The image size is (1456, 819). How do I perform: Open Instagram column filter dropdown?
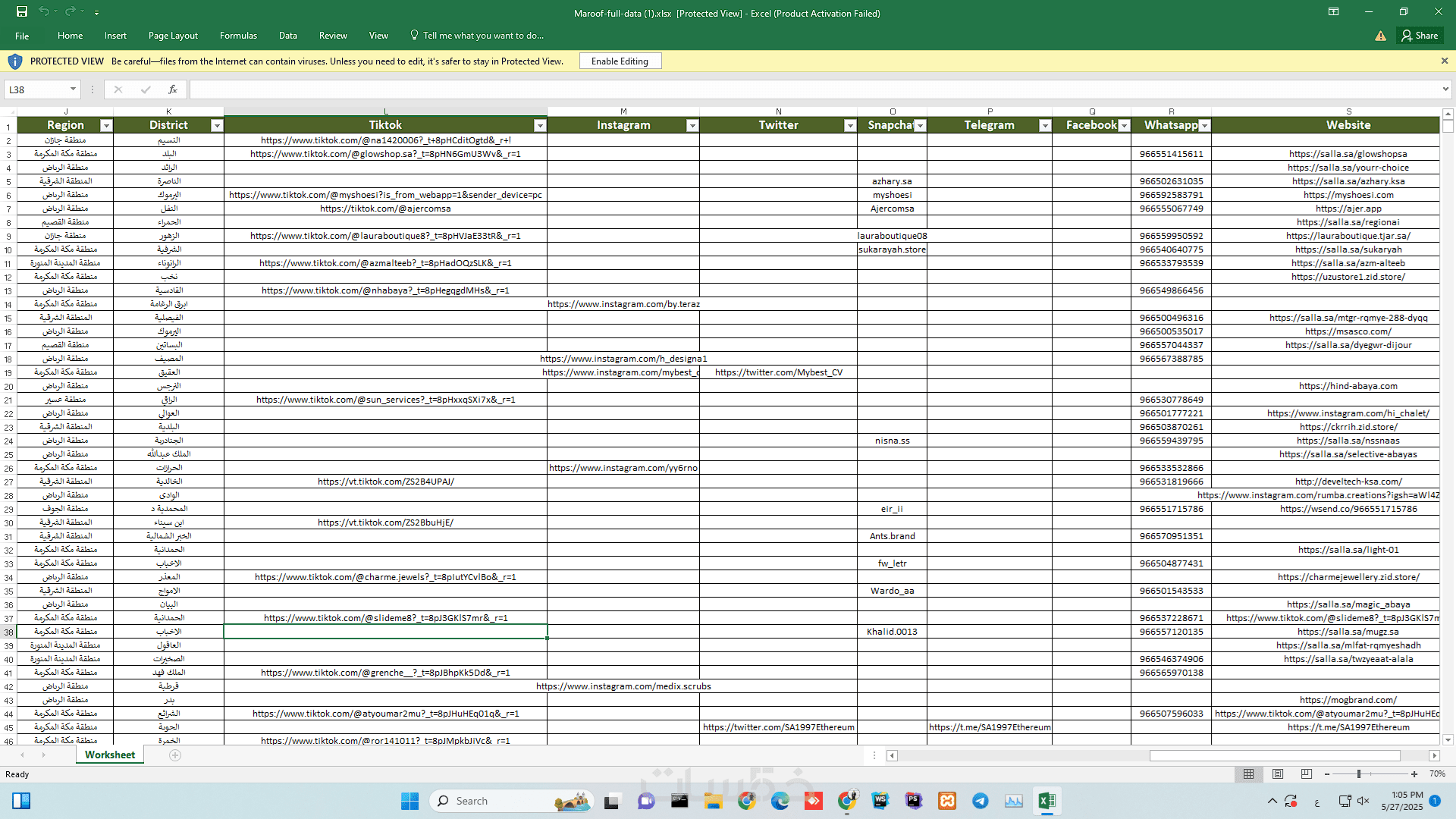692,126
